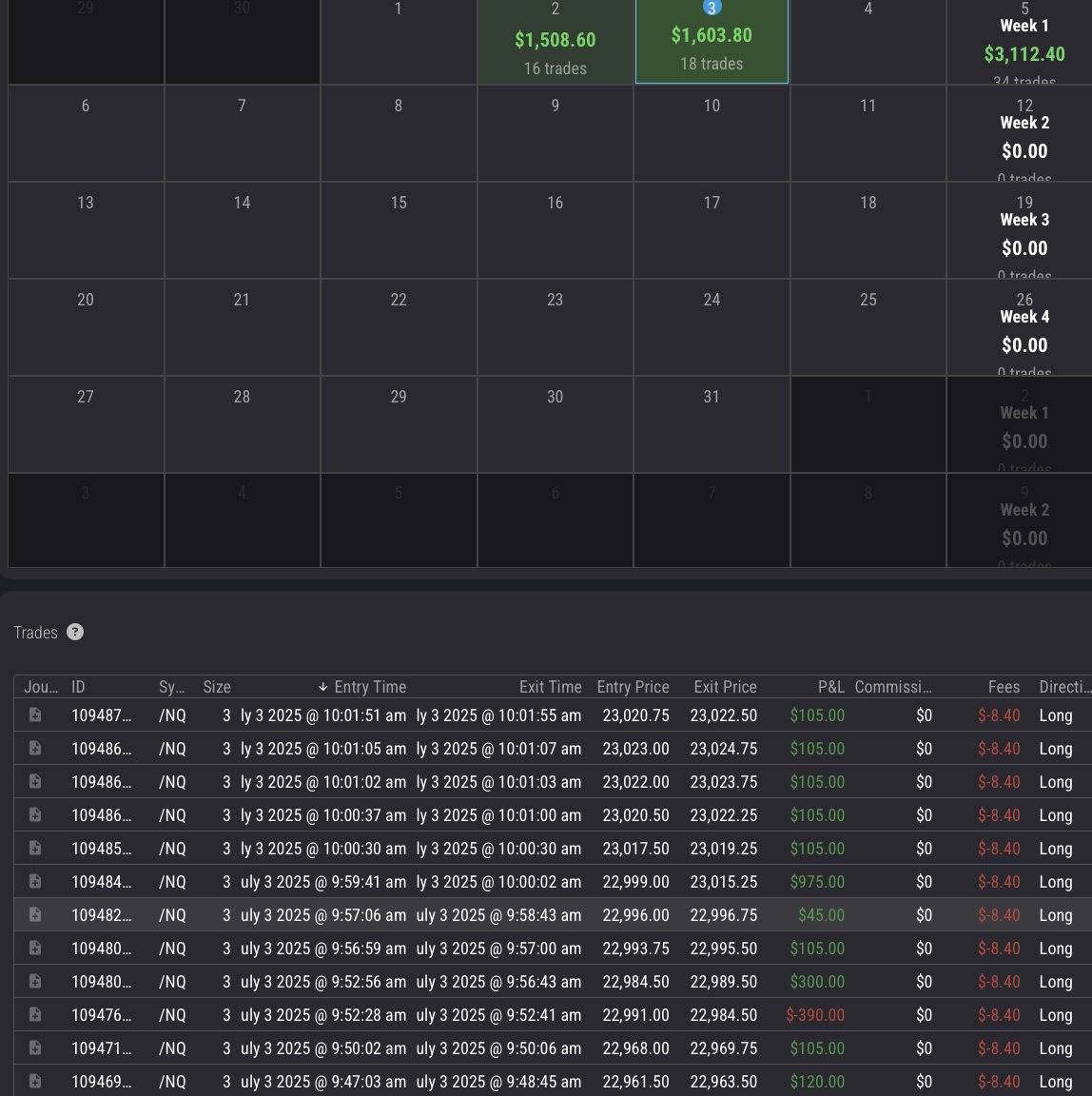Screen dimensions: 1092x1096
Task: Sort trades by the Exit Time column
Action: coord(551,687)
